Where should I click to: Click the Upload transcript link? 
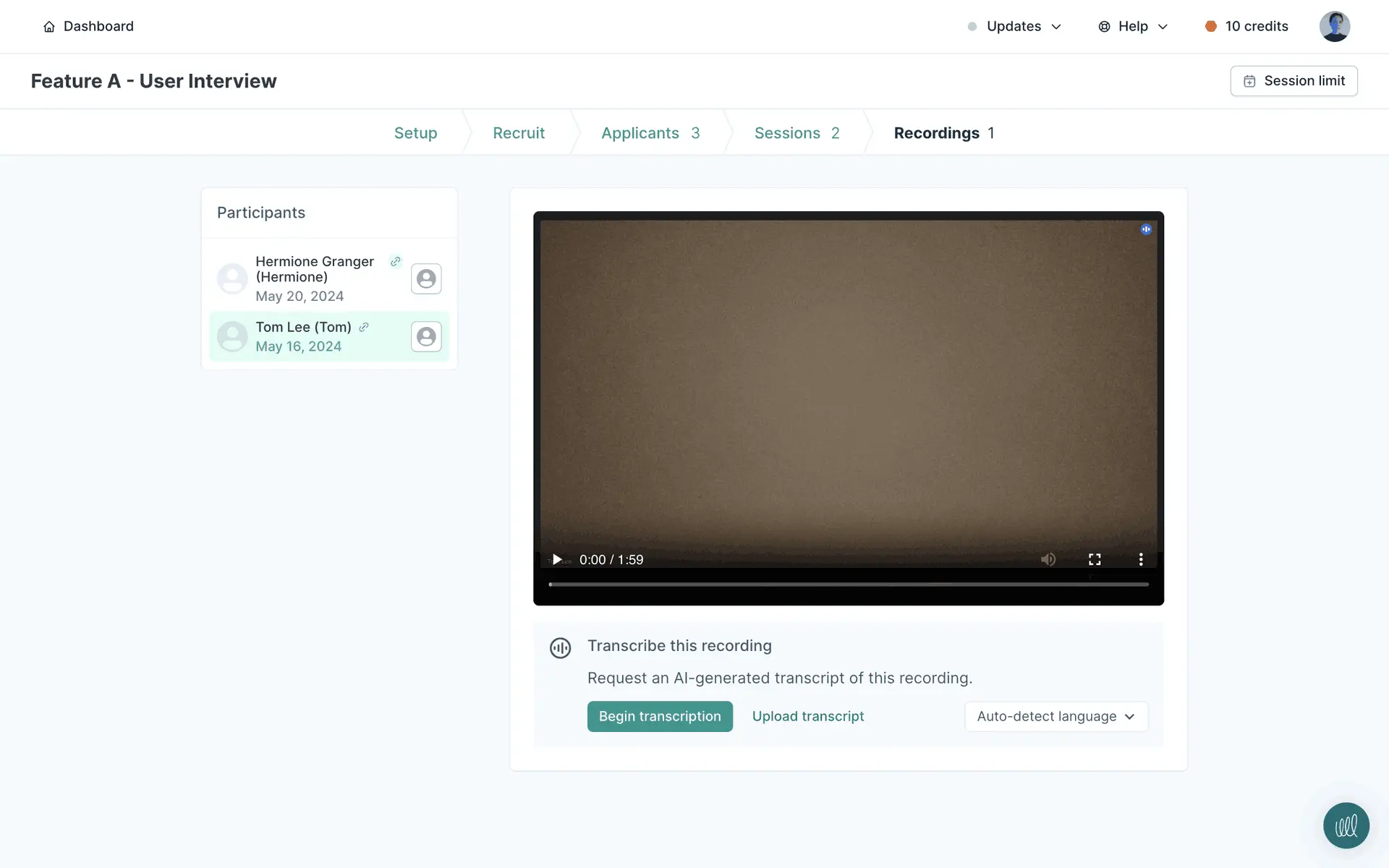808,716
